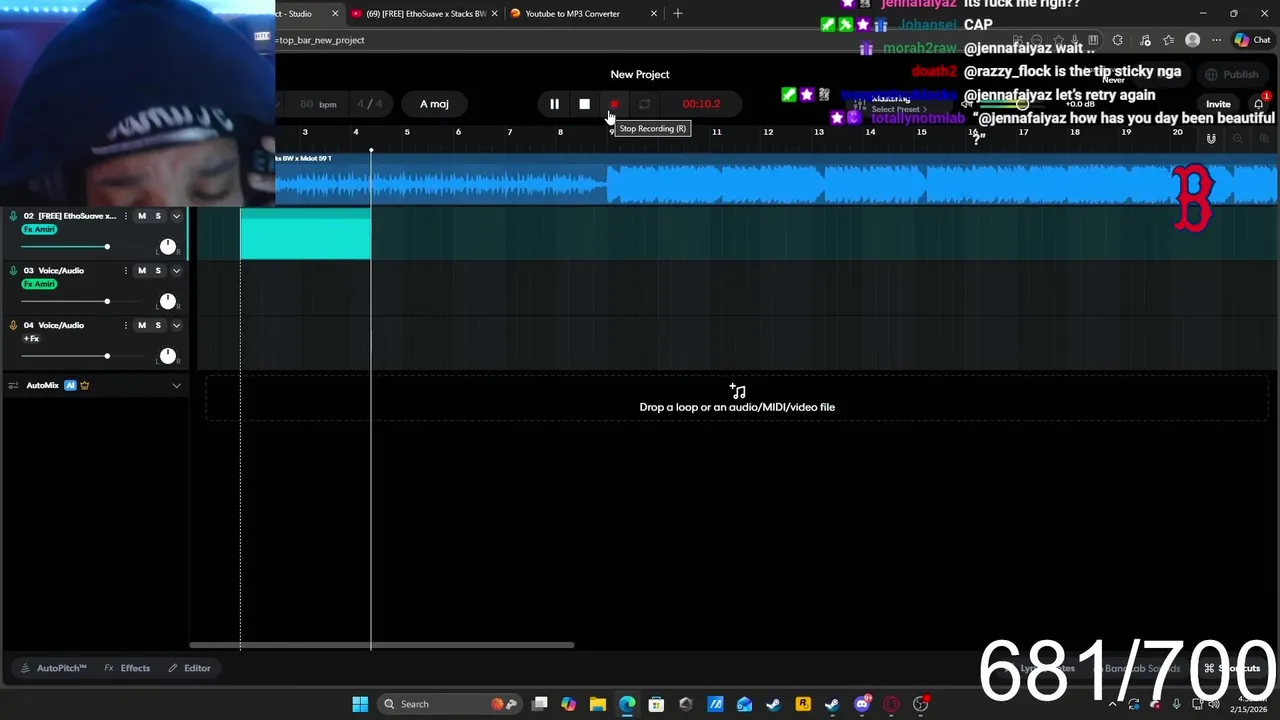
Task: Click the Invite button
Action: coord(1218,104)
